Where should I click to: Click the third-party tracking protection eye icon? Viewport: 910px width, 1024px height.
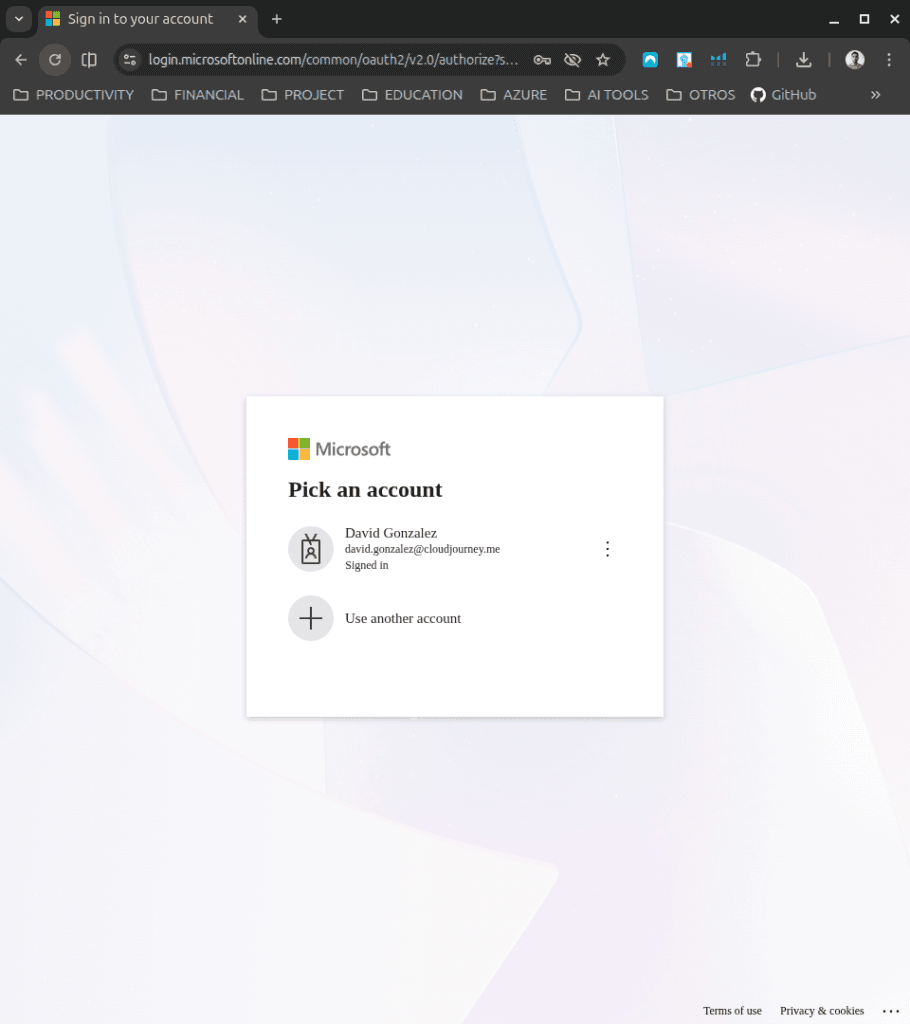point(572,60)
